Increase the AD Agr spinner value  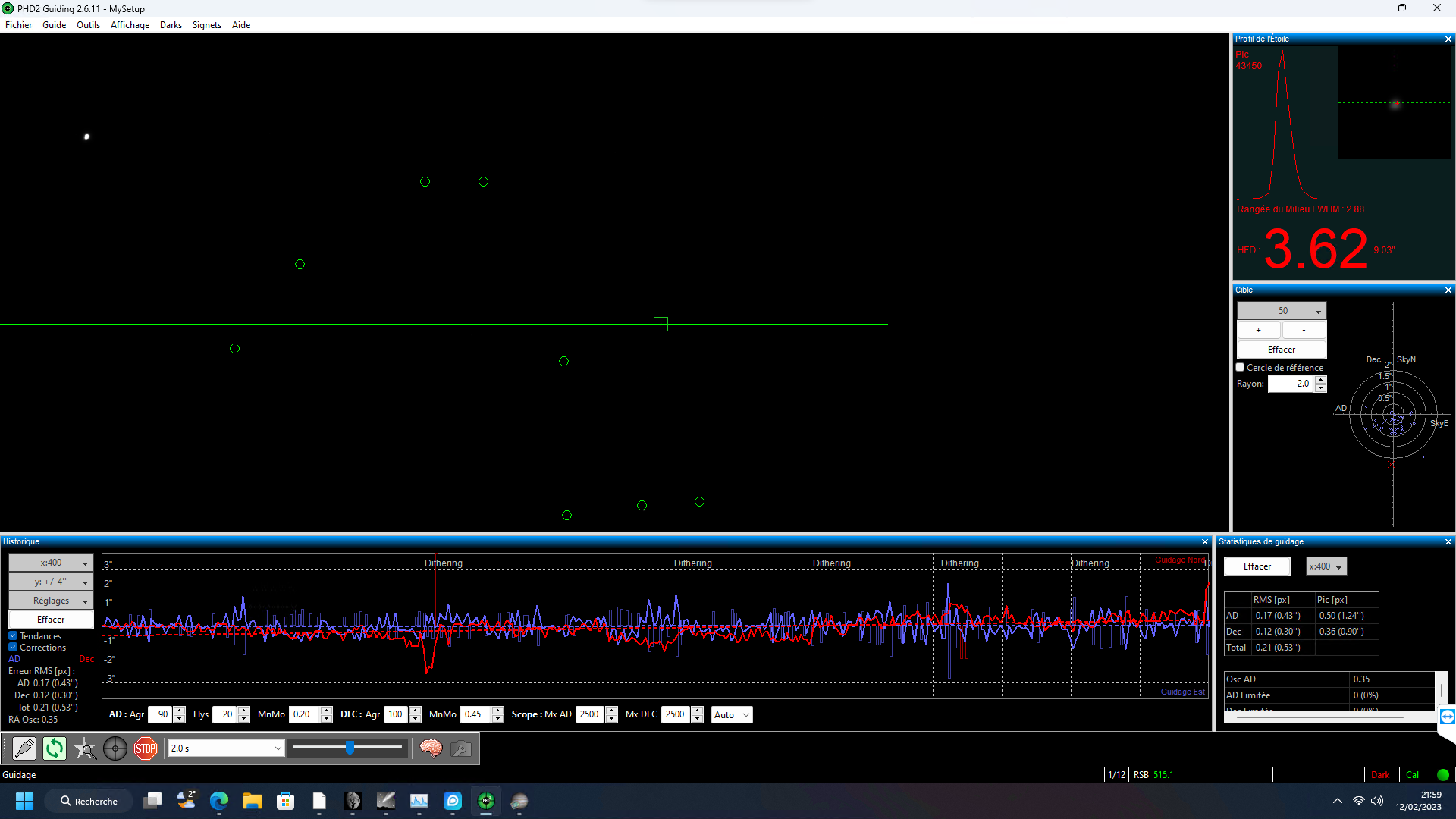180,711
